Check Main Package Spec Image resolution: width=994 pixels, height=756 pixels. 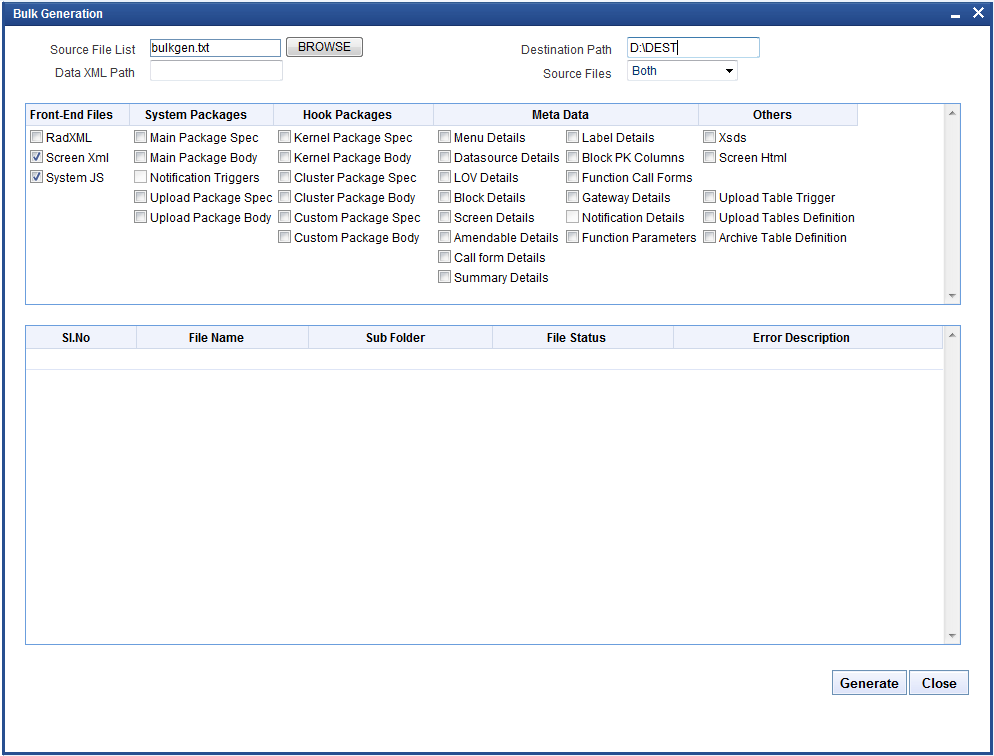tap(140, 137)
